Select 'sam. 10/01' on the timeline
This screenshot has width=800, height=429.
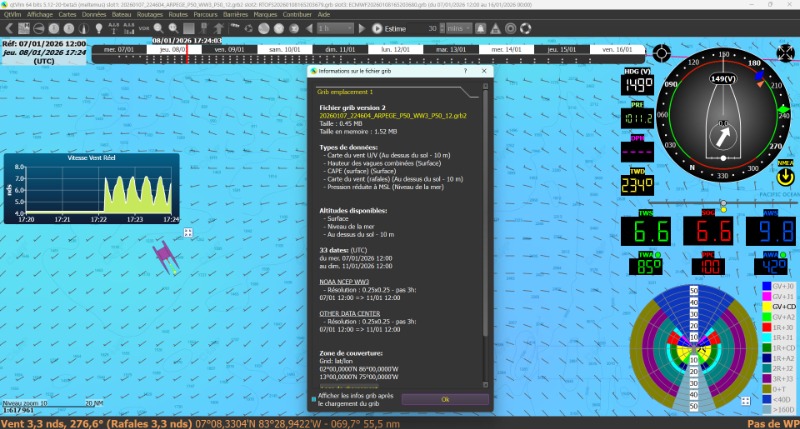click(284, 48)
